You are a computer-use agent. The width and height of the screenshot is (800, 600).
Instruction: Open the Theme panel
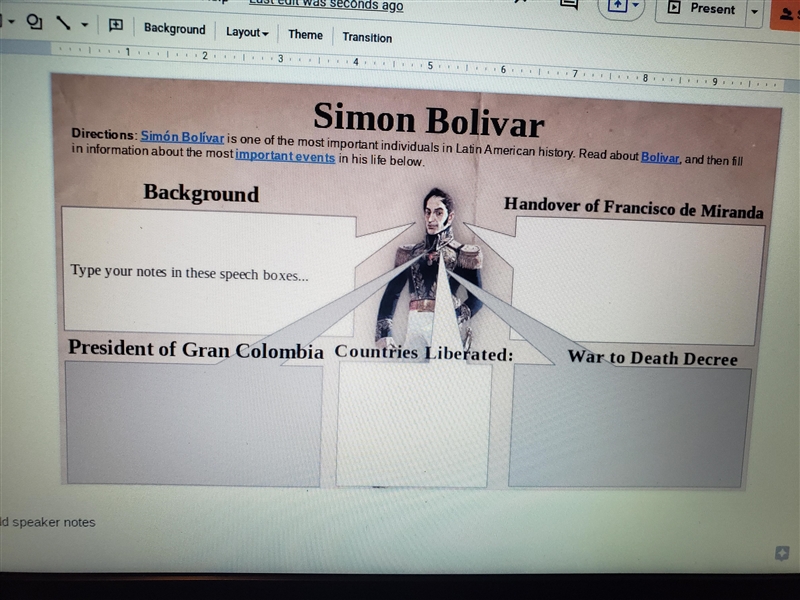[305, 35]
